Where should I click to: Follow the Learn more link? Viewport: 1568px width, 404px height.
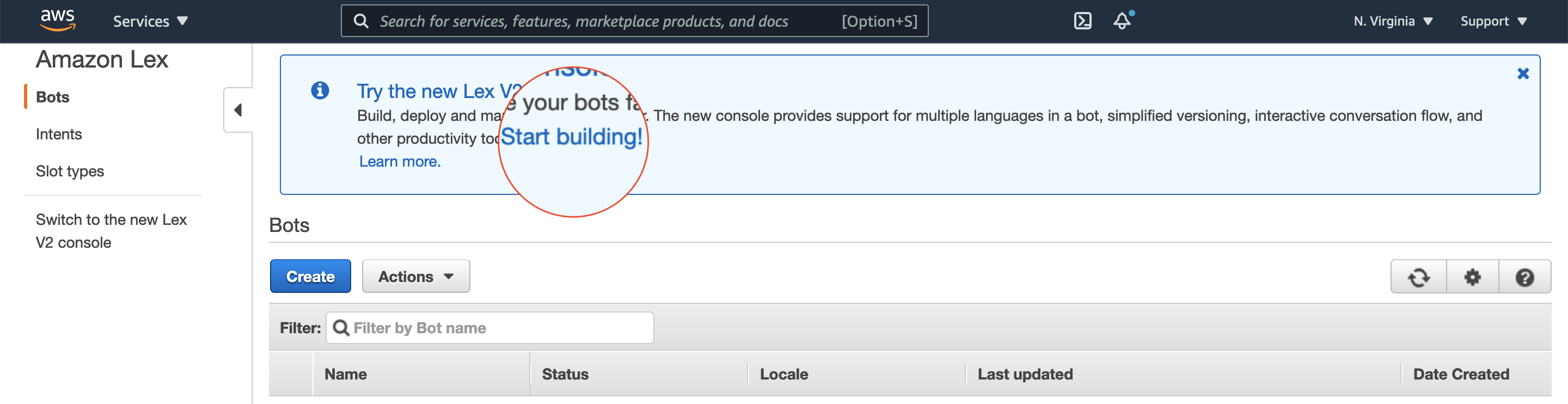(399, 161)
